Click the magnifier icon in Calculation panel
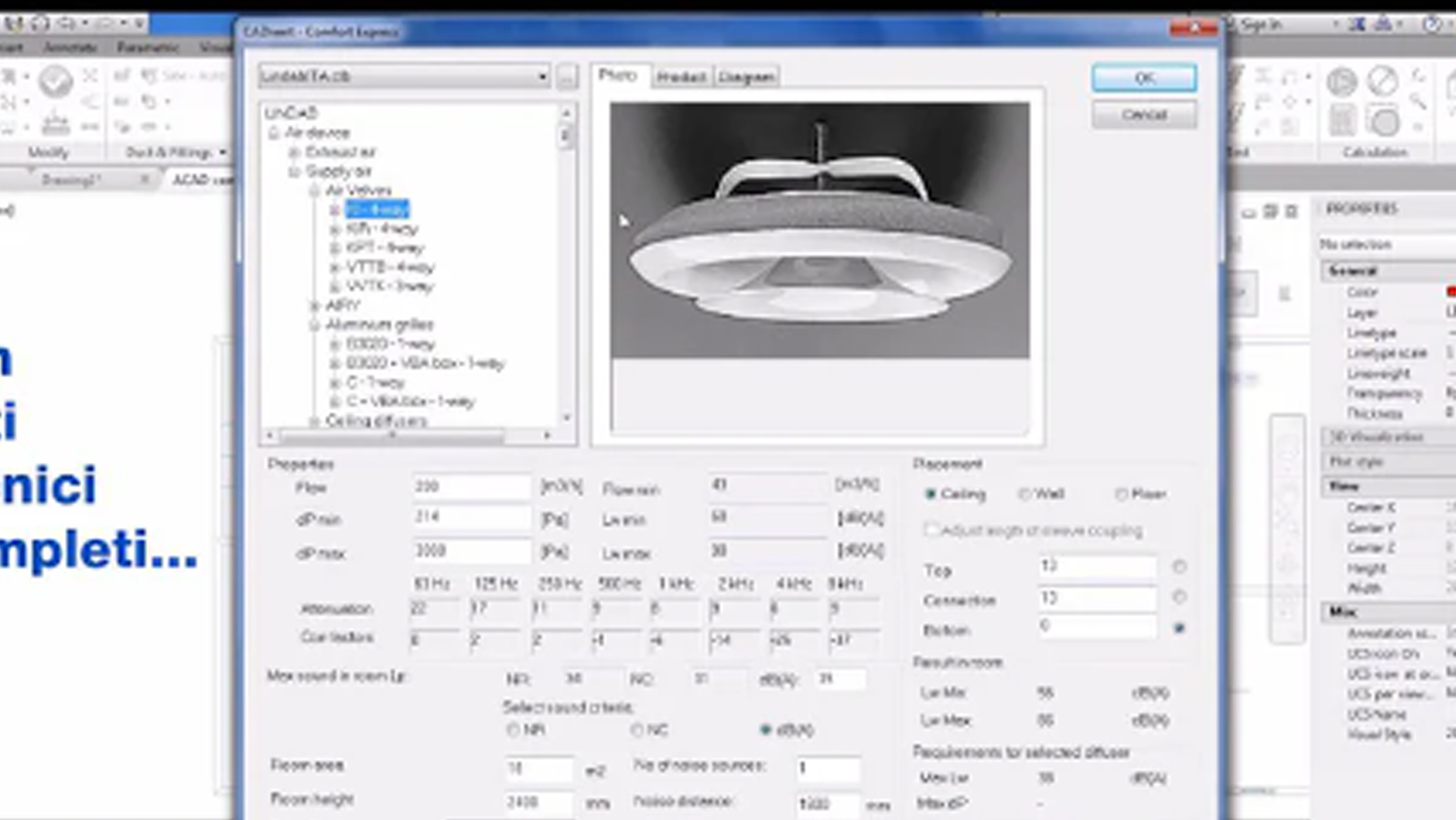The height and width of the screenshot is (820, 1456). 1418,101
